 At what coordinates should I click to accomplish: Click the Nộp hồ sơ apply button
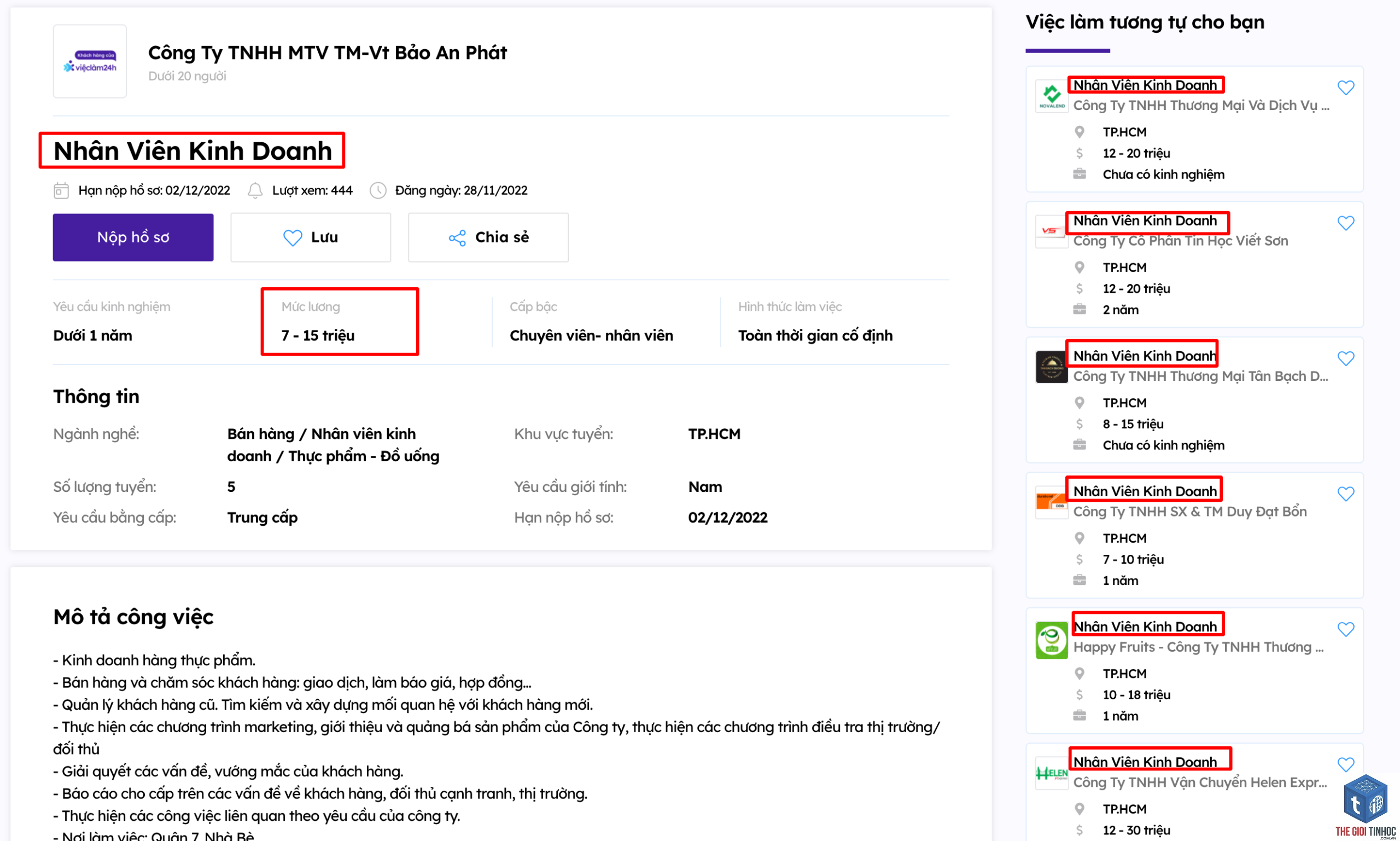pyautogui.click(x=133, y=237)
